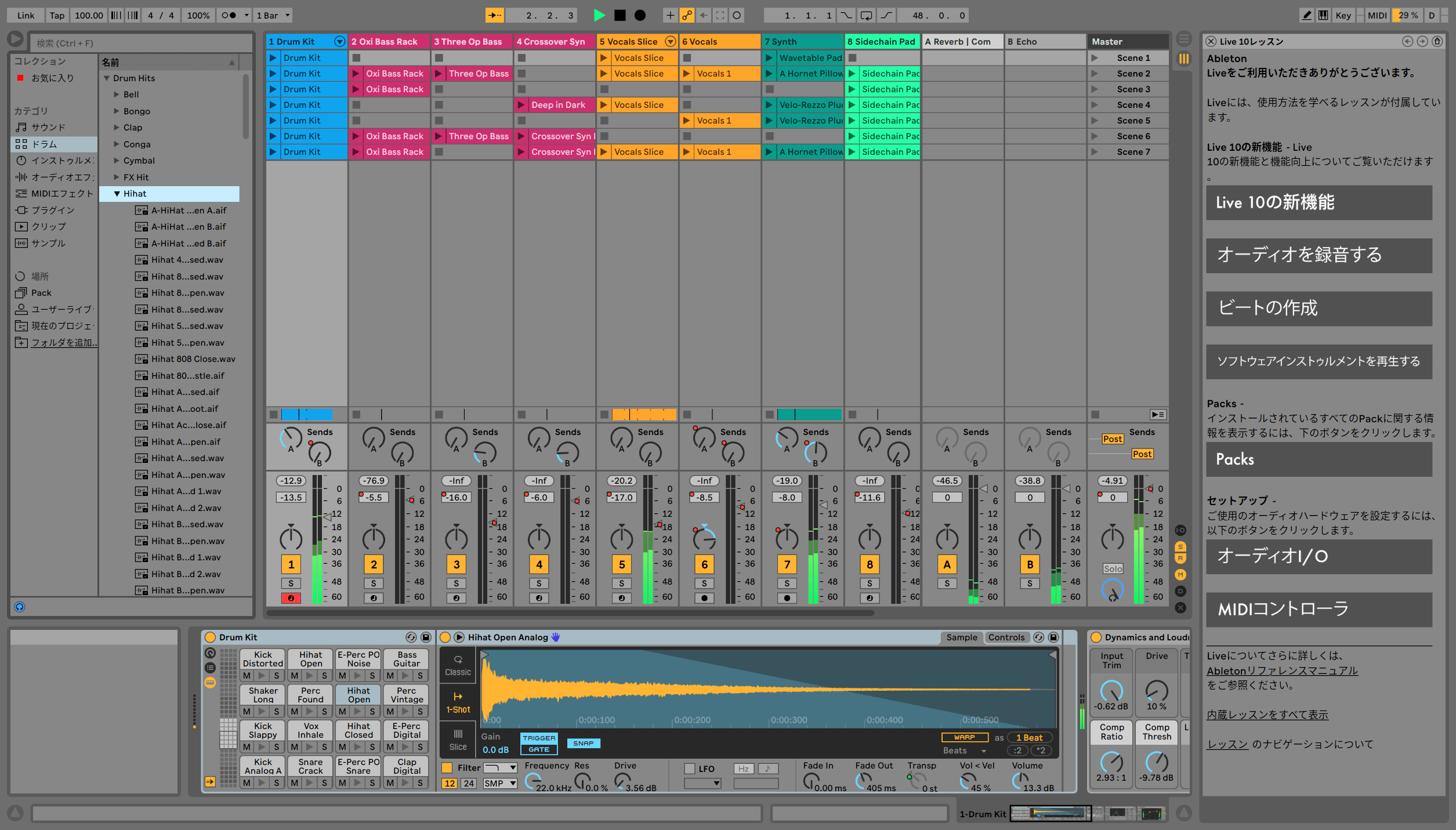The width and height of the screenshot is (1456, 830).
Task: Toggle Sends section visibility (S icon)
Action: (1180, 547)
